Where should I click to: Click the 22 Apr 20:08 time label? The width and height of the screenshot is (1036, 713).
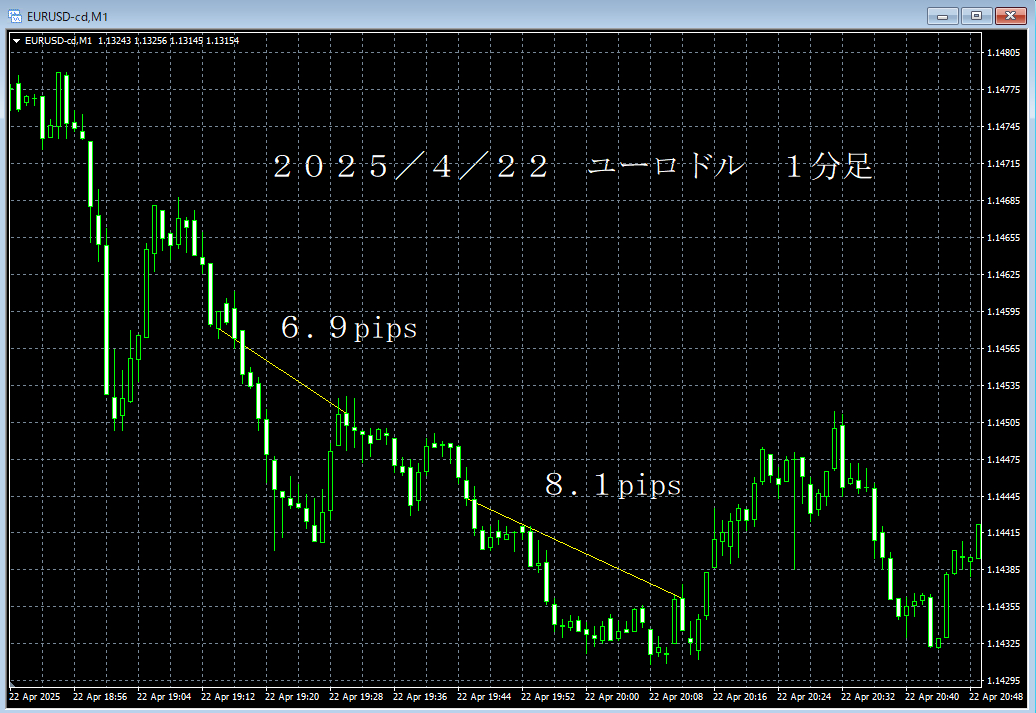click(677, 697)
